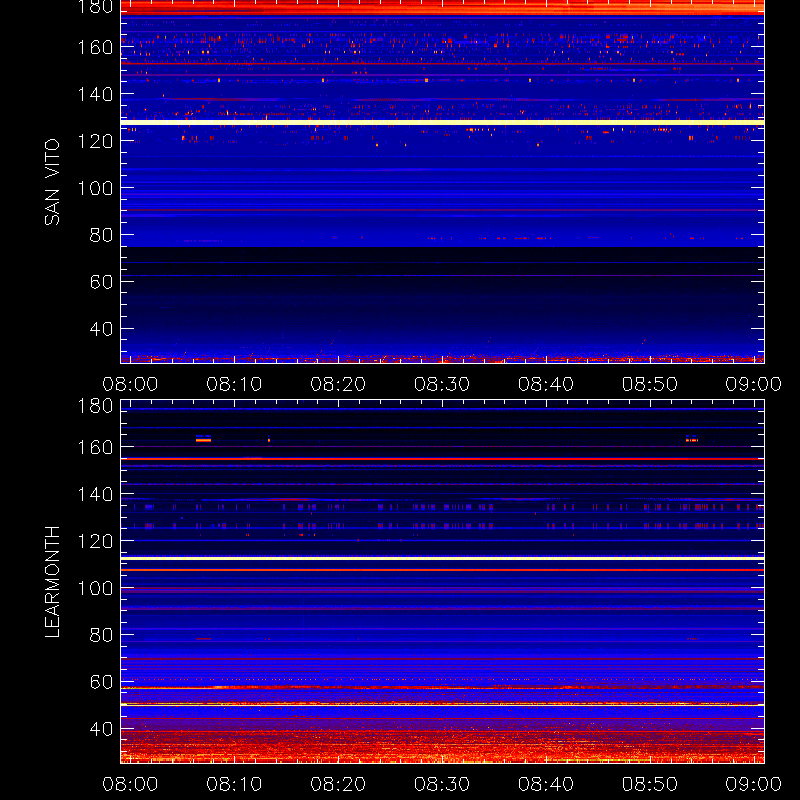Choose 08:40 time label under LEARMONTH plot
This screenshot has width=800, height=800.
coord(546,784)
